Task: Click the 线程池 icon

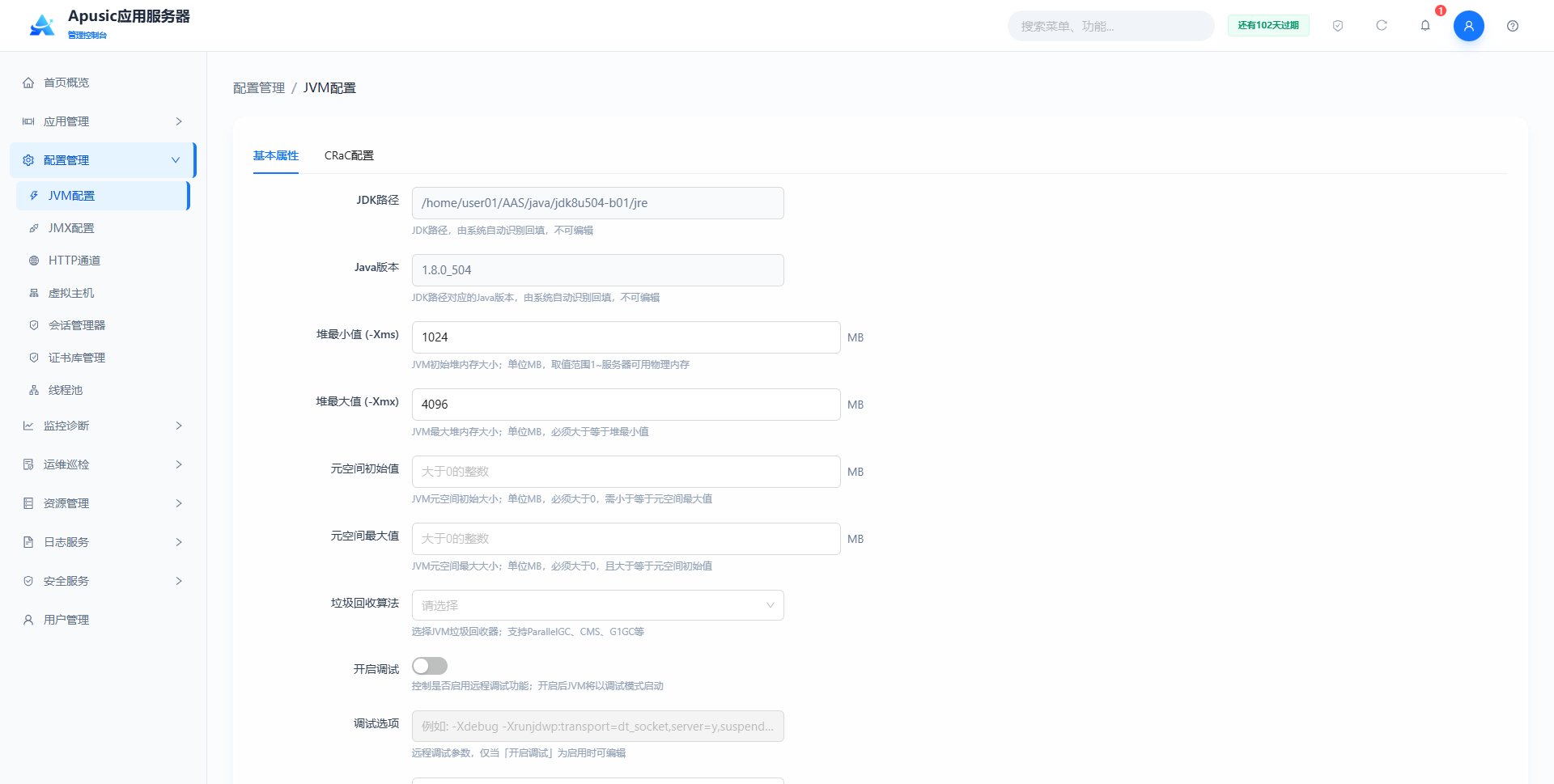Action: pyautogui.click(x=34, y=390)
